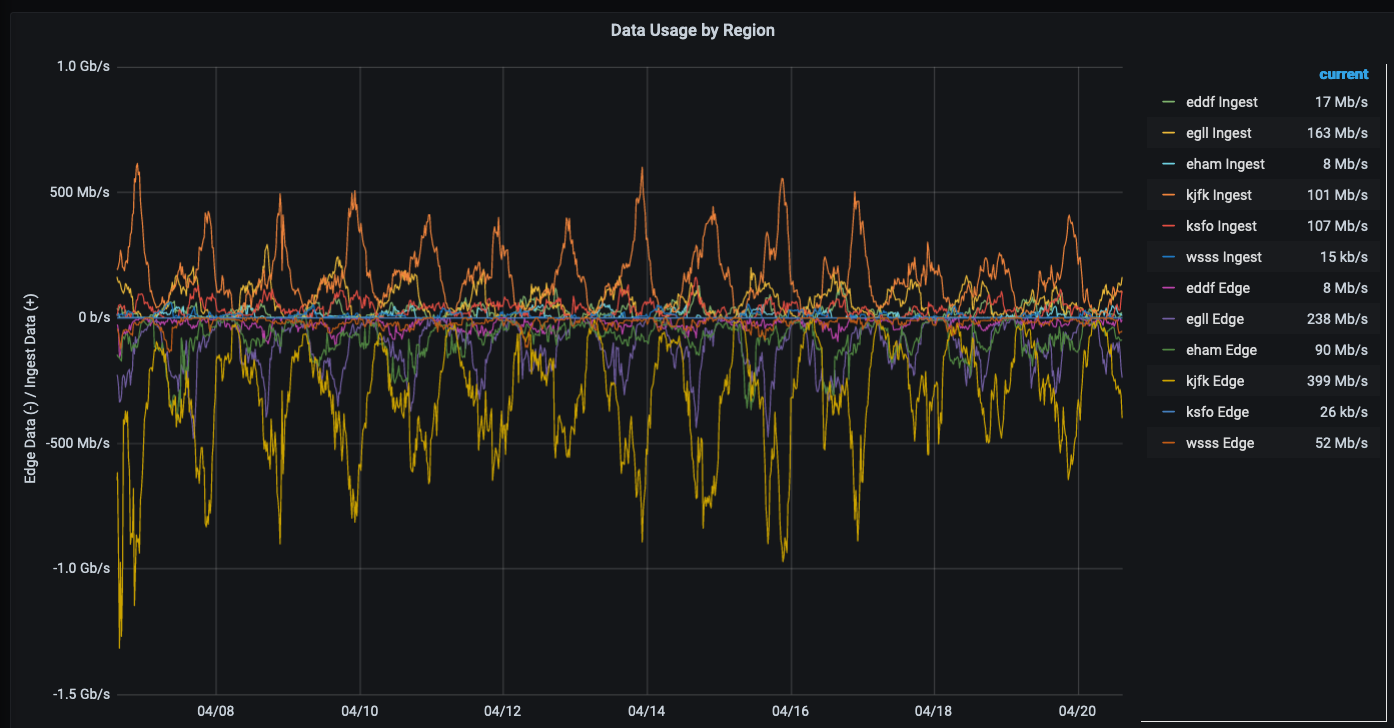Click the 04/14 x-axis date label
This screenshot has width=1394, height=728.
tap(646, 711)
